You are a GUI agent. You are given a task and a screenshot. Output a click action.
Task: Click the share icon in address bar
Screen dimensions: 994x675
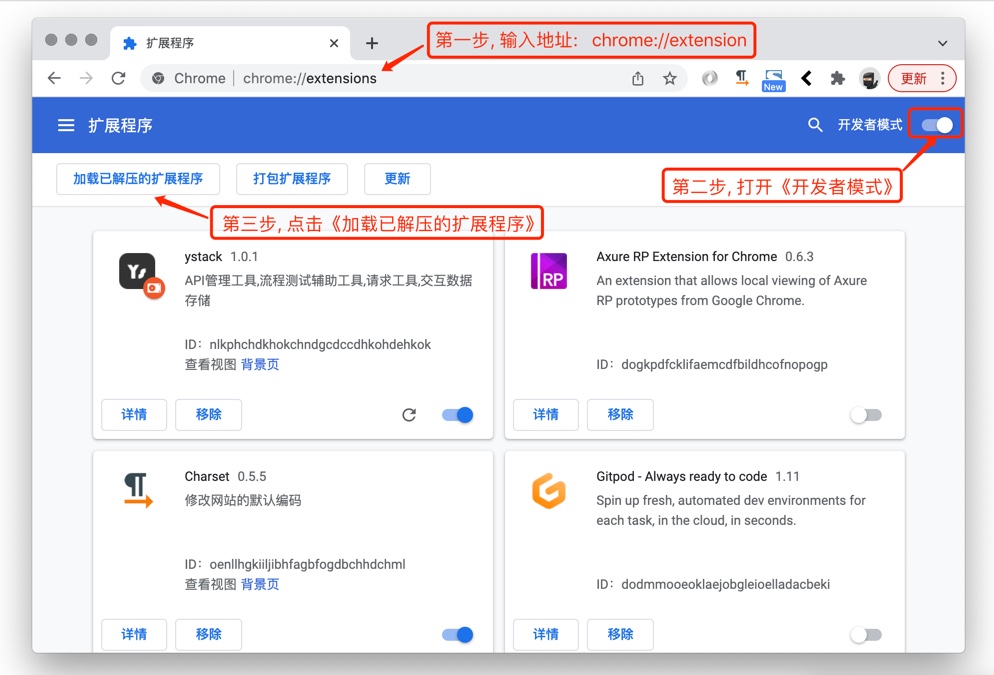(x=638, y=78)
